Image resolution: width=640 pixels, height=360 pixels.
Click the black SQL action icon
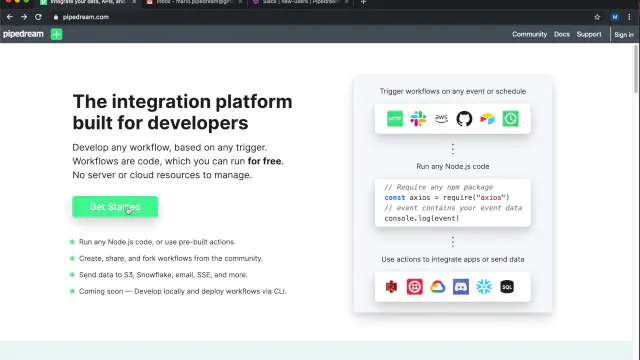(507, 287)
